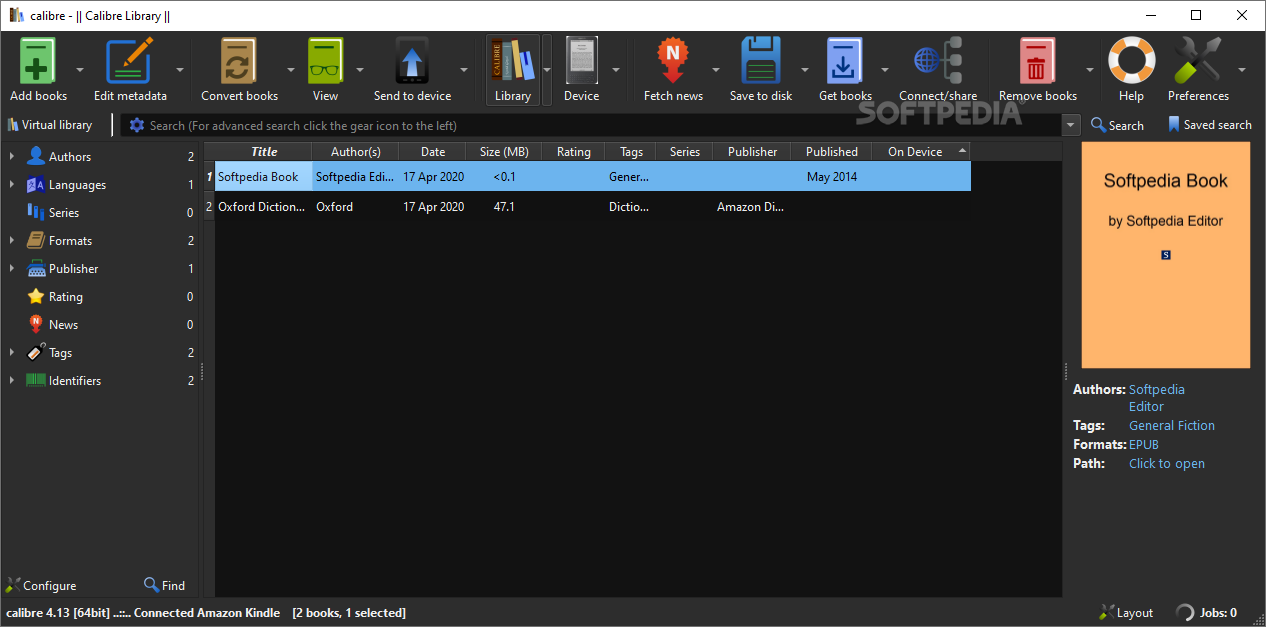This screenshot has height=627, width=1266.
Task: Click the Softpedia Book cover thumbnail
Action: 1165,255
